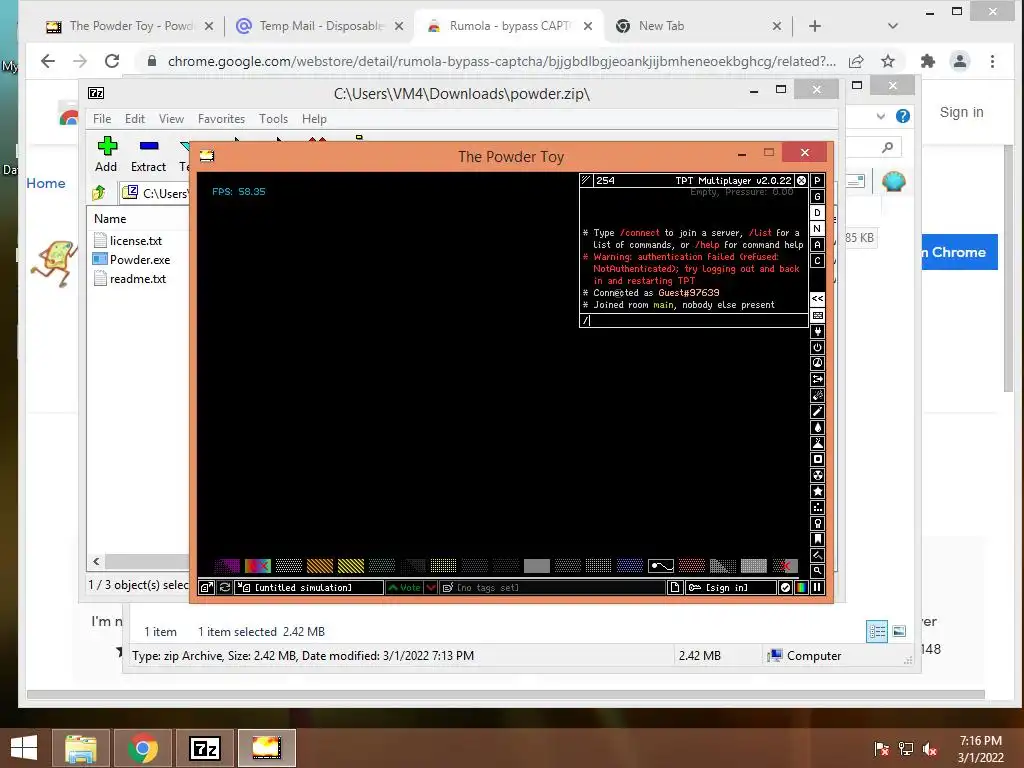
Task: Select the solid gray wall swatch
Action: [x=536, y=566]
